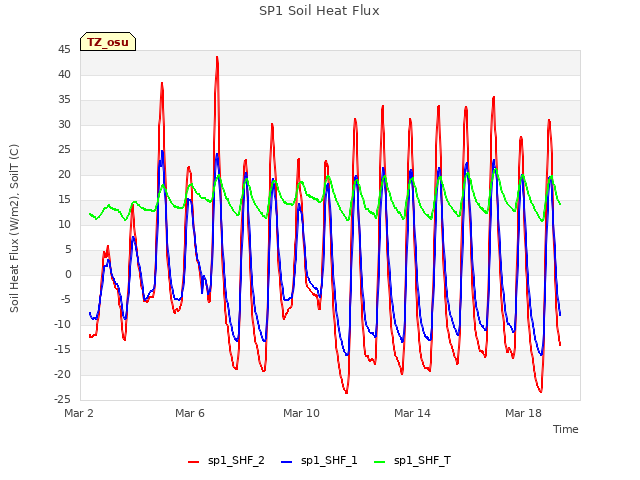Select the sp1_SHF_2 legend label
This screenshot has width=640, height=480.
236,461
